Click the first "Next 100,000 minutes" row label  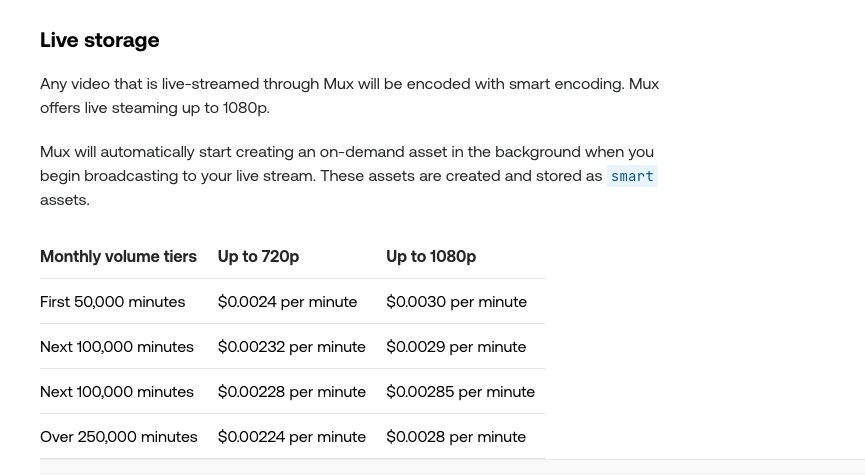[117, 346]
